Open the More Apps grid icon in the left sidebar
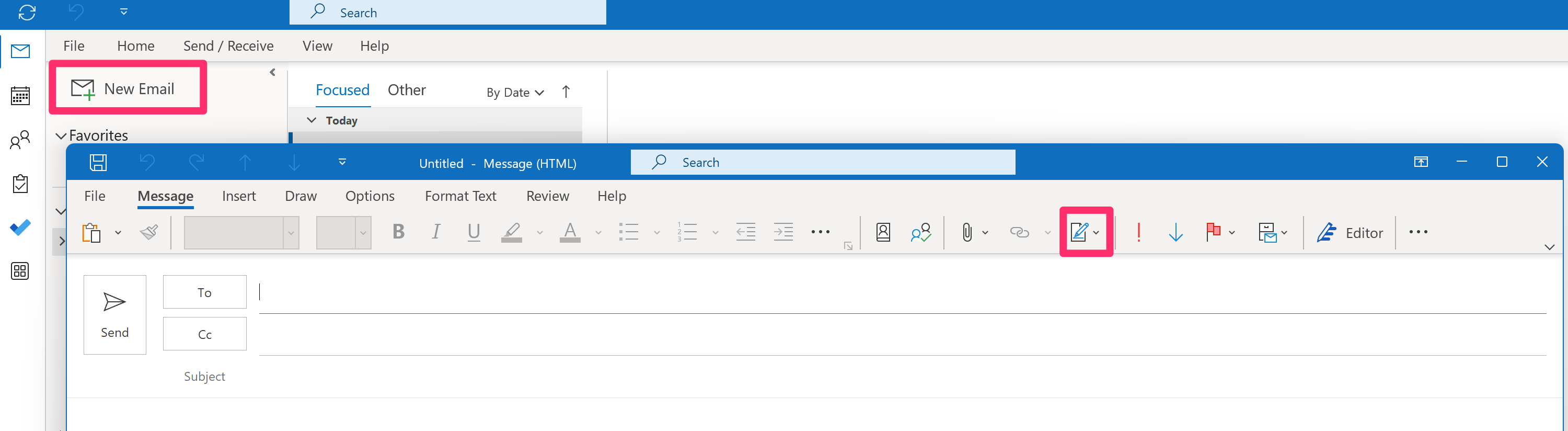The height and width of the screenshot is (431, 1568). click(20, 271)
